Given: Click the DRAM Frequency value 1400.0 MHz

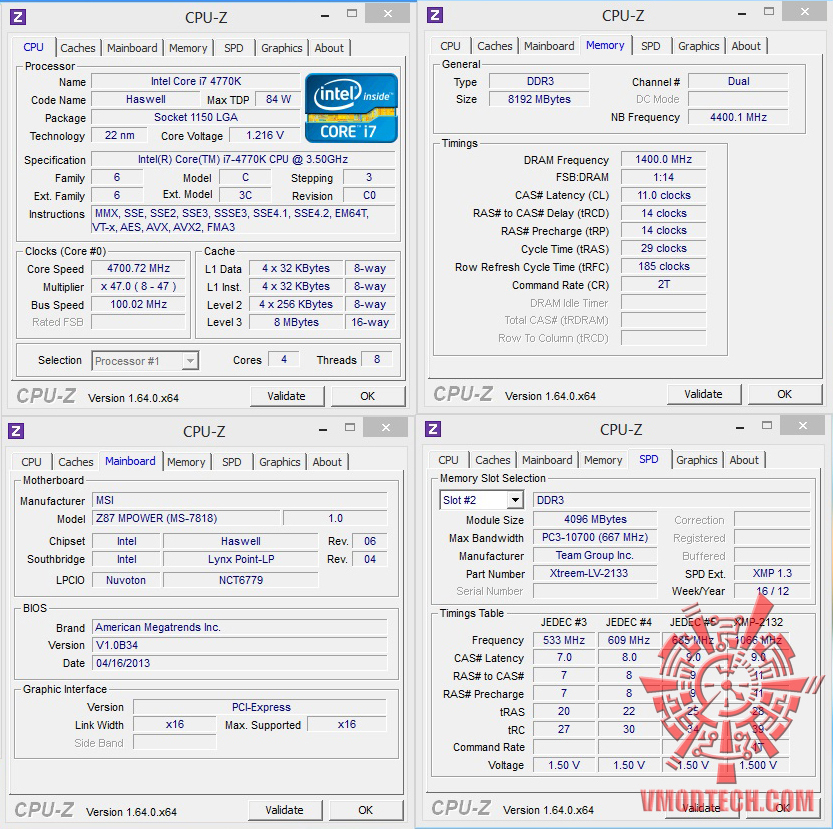Looking at the screenshot, I should tap(664, 159).
